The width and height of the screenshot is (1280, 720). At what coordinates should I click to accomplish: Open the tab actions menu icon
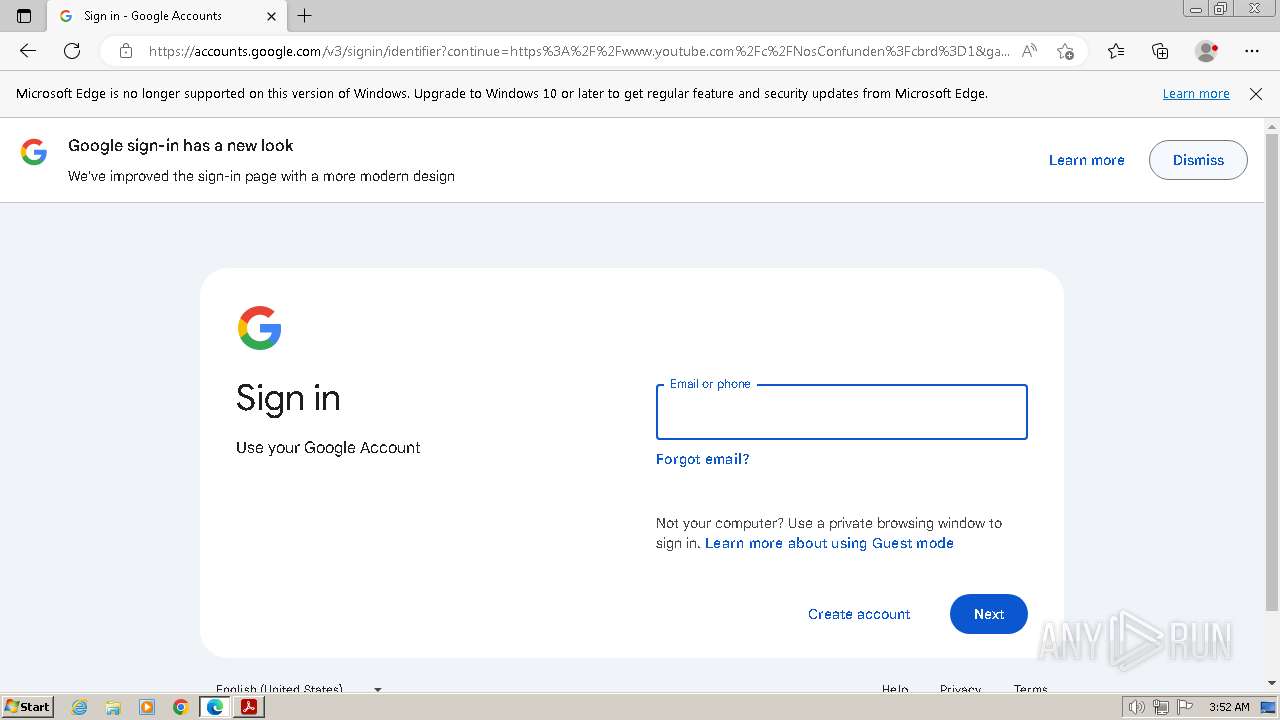click(x=24, y=16)
